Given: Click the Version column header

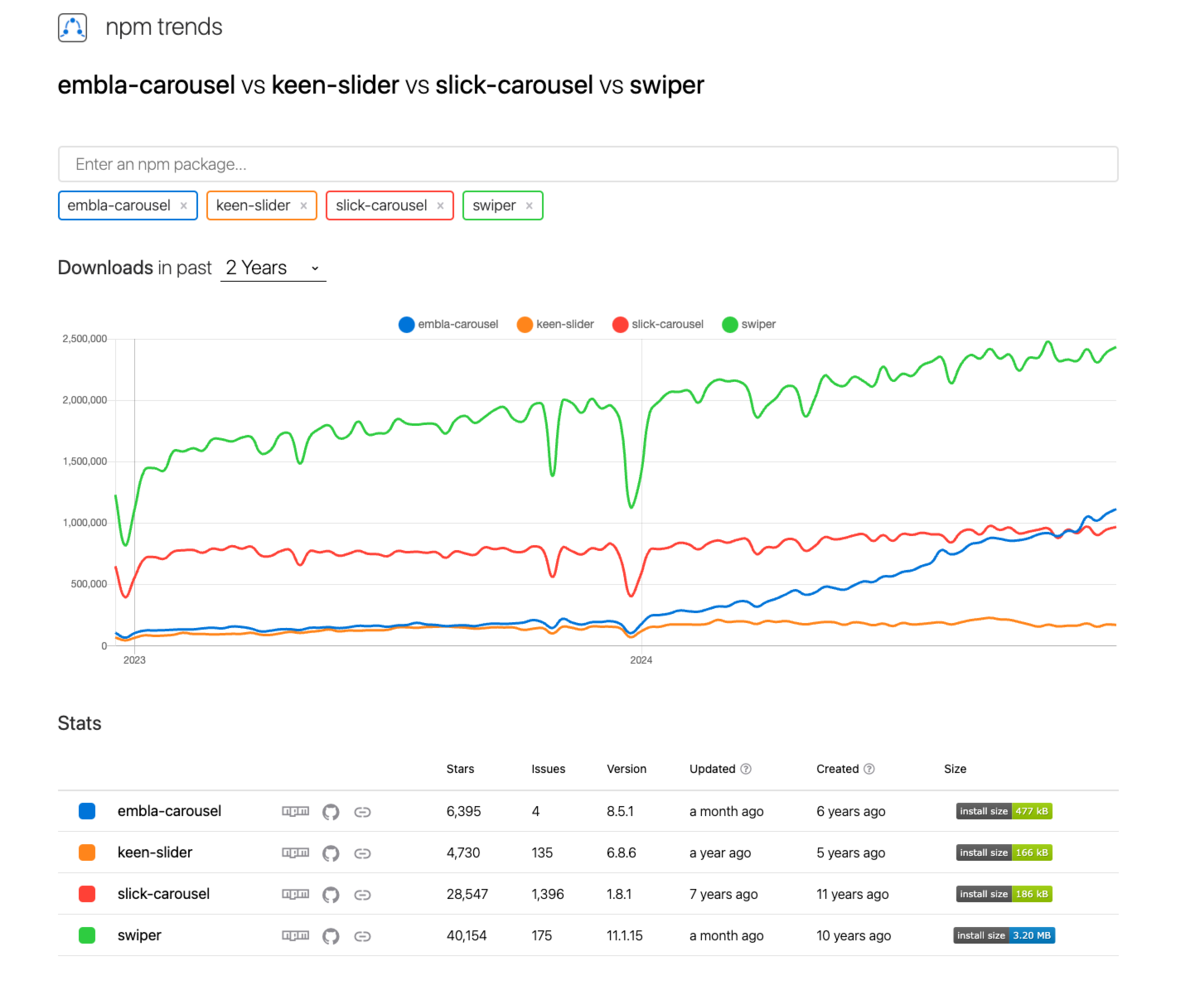Looking at the screenshot, I should 627,769.
